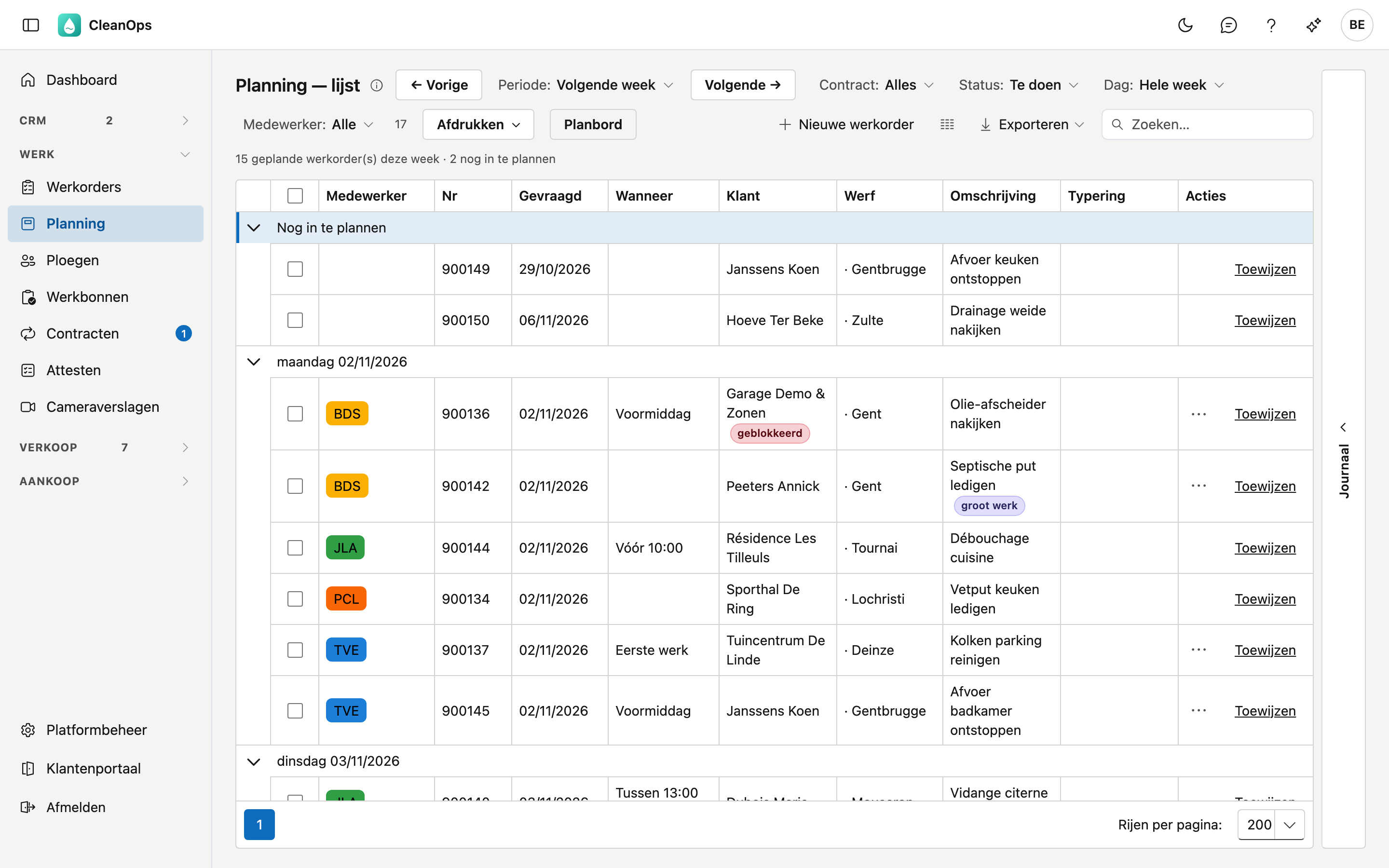Open actions ellipsis for order 900145

pyautogui.click(x=1198, y=711)
